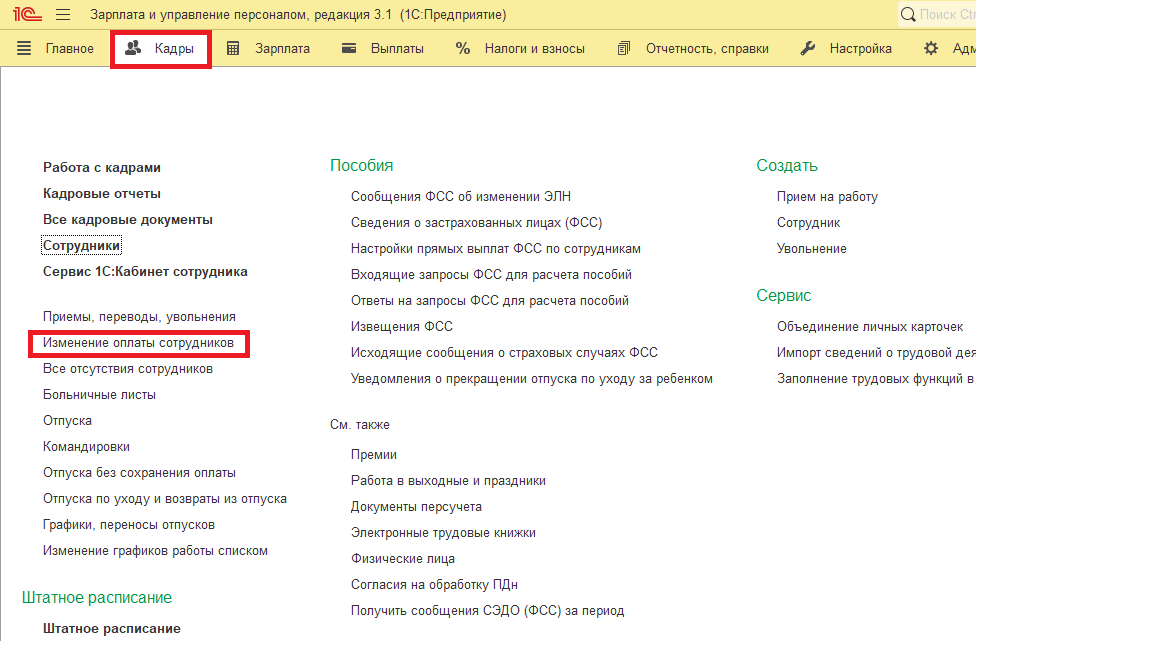Open Получить сообщения СЭДО (ФСС) за период

tap(488, 611)
